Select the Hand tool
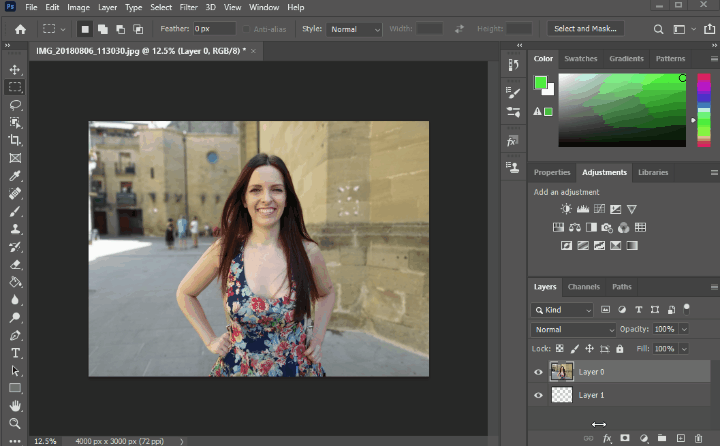This screenshot has width=720, height=446. 15,406
